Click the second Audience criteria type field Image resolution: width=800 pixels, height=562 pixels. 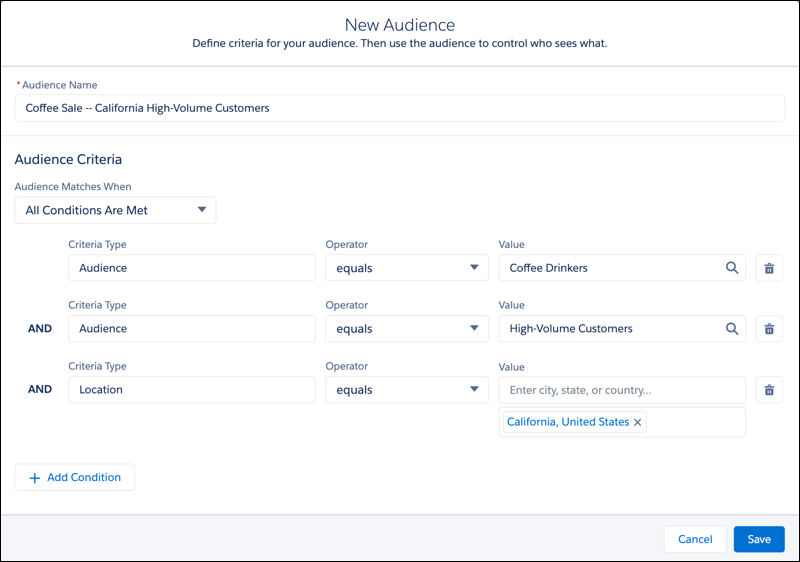(x=192, y=328)
